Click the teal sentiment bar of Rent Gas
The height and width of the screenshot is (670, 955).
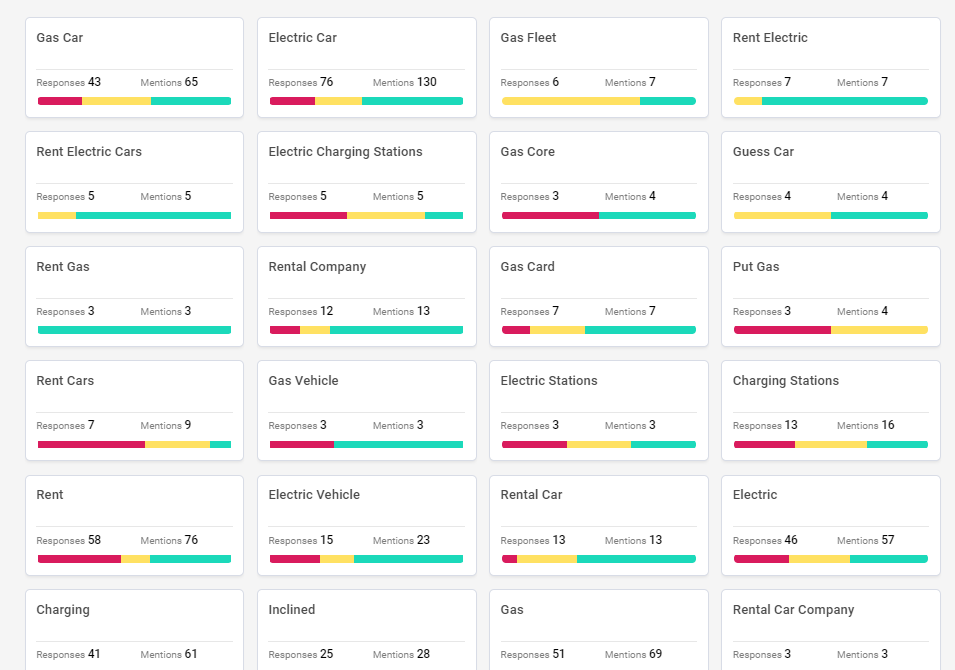(134, 330)
